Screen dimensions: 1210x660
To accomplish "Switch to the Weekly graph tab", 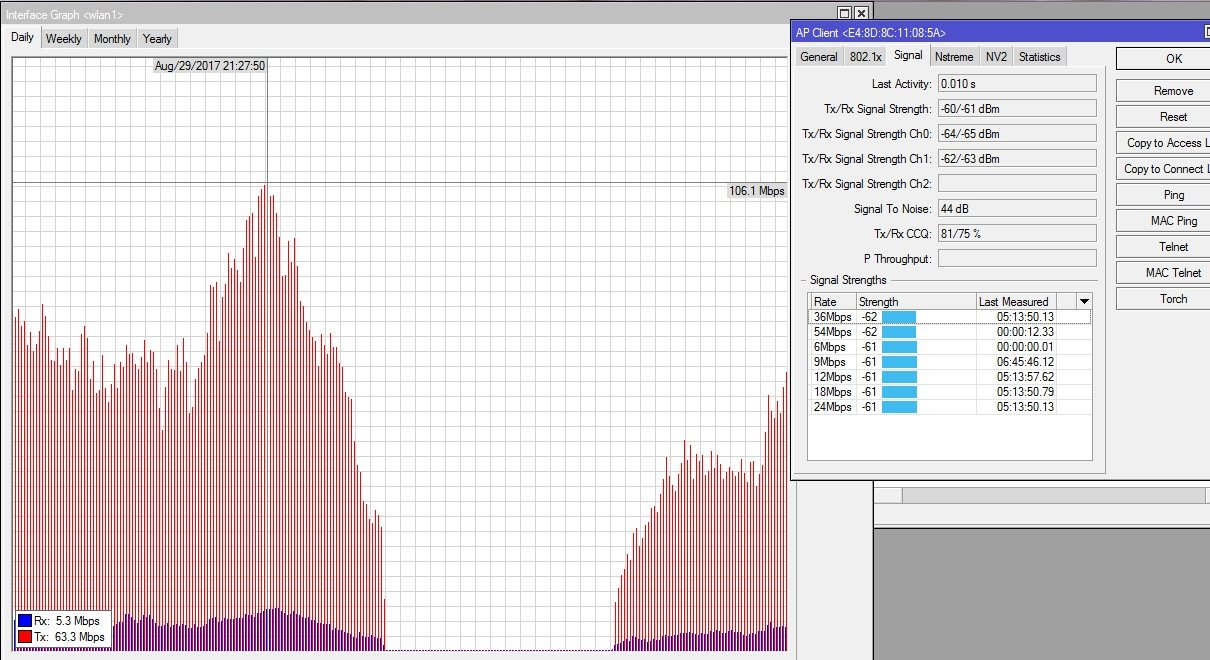I will pyautogui.click(x=64, y=39).
